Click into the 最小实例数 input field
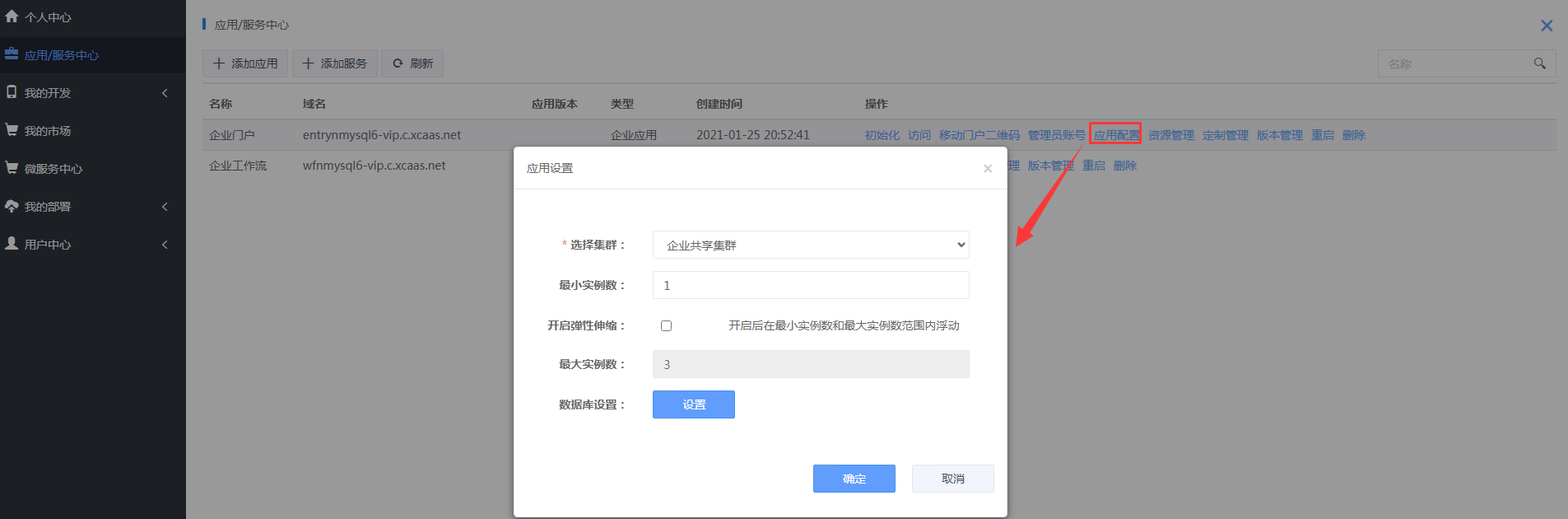Viewport: 1568px width, 519px height. coord(810,285)
